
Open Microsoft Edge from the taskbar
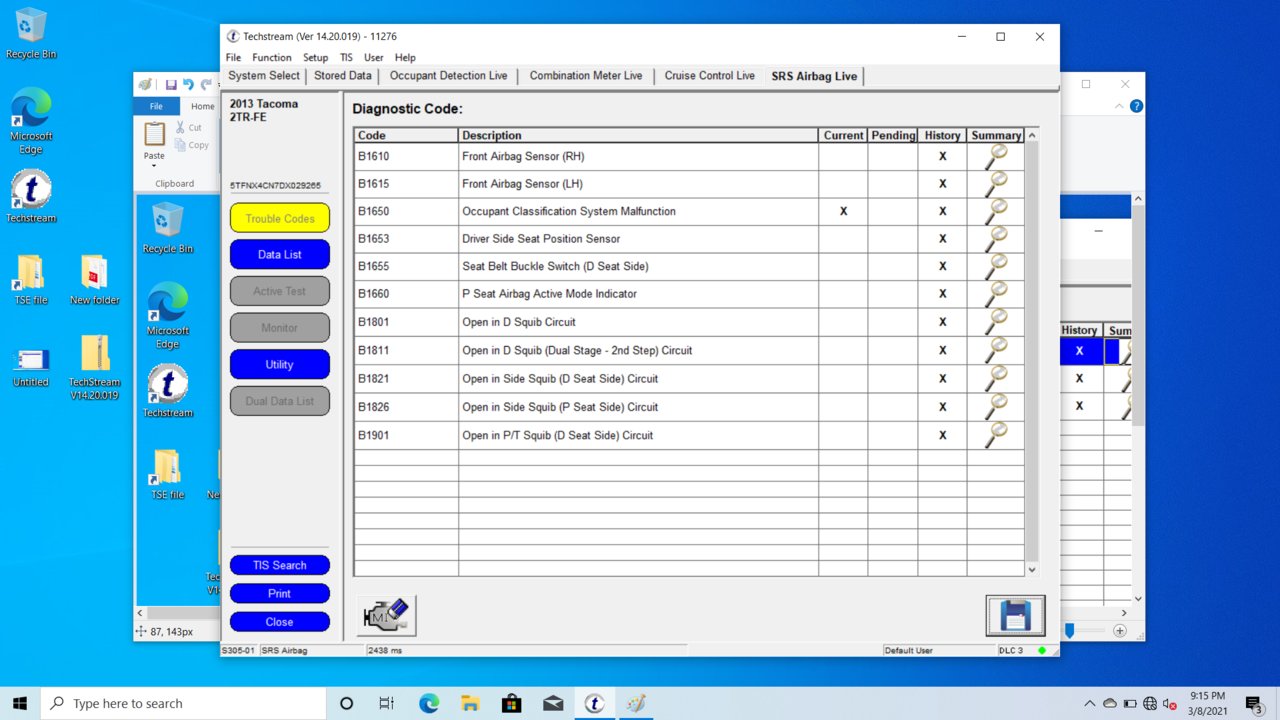[429, 703]
